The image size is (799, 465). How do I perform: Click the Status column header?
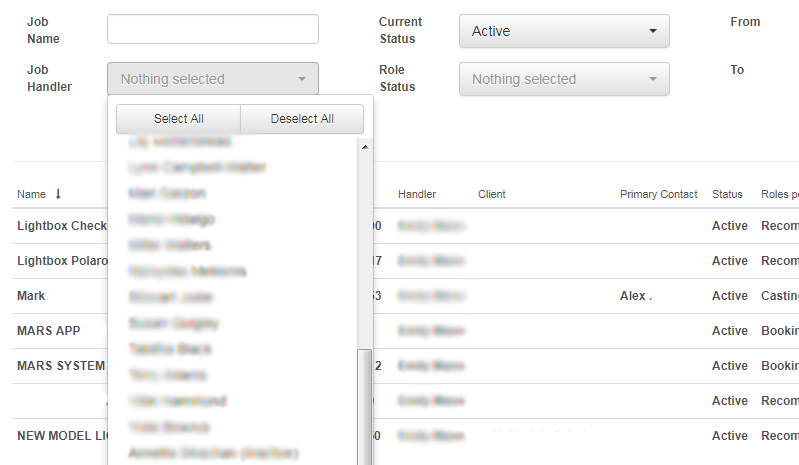[729, 194]
